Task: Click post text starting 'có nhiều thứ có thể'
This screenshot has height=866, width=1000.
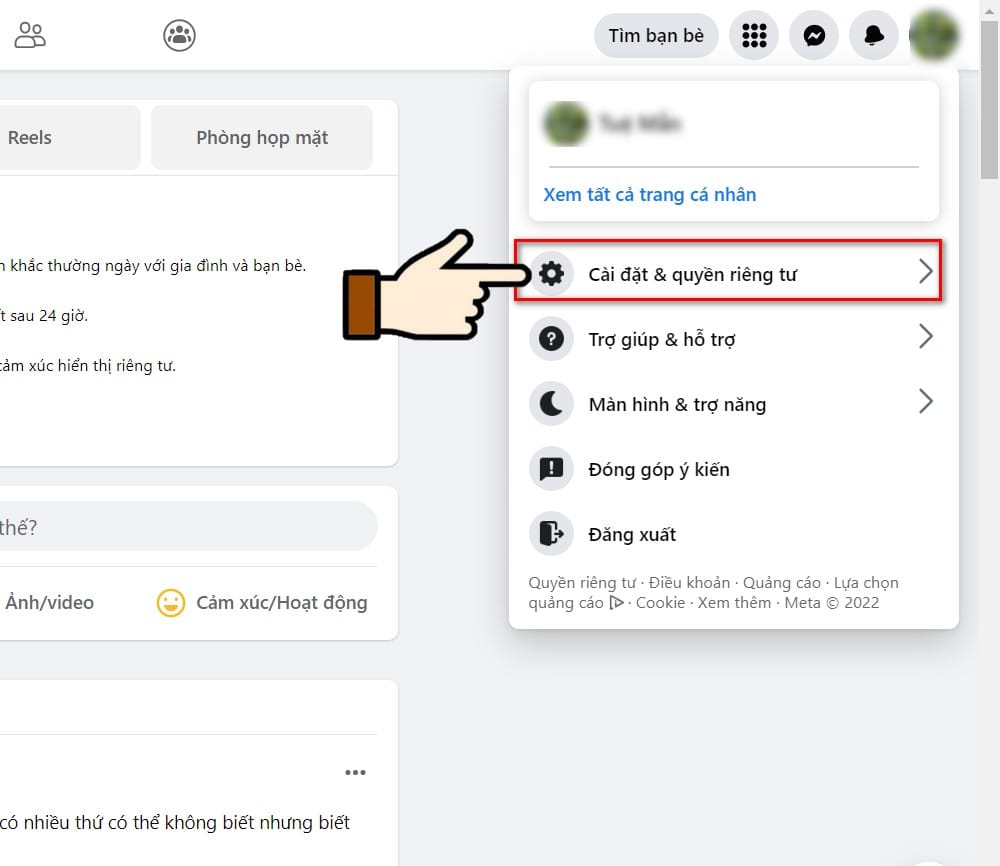Action: pos(175,823)
